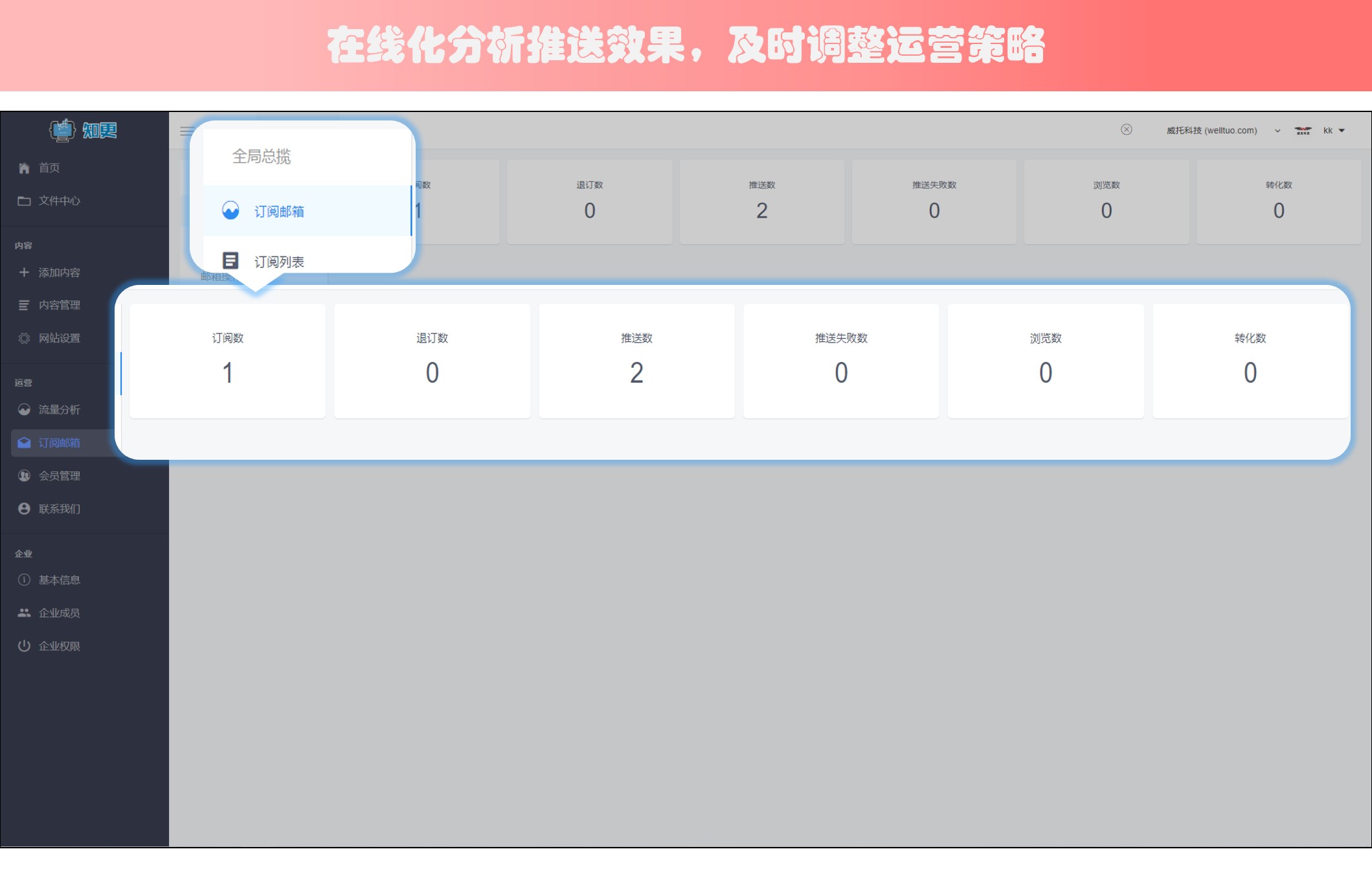This screenshot has height=893, width=1372.
Task: Click the enlarged 退订数 card label
Action: pos(432,338)
